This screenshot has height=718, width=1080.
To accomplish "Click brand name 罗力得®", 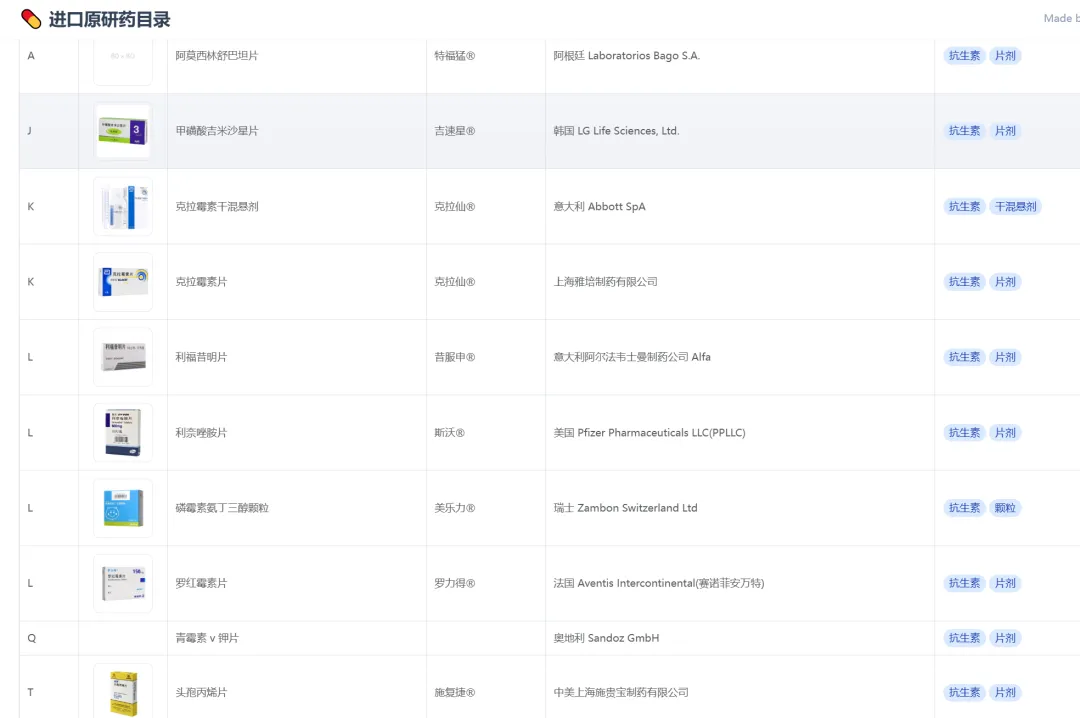I will pyautogui.click(x=455, y=583).
